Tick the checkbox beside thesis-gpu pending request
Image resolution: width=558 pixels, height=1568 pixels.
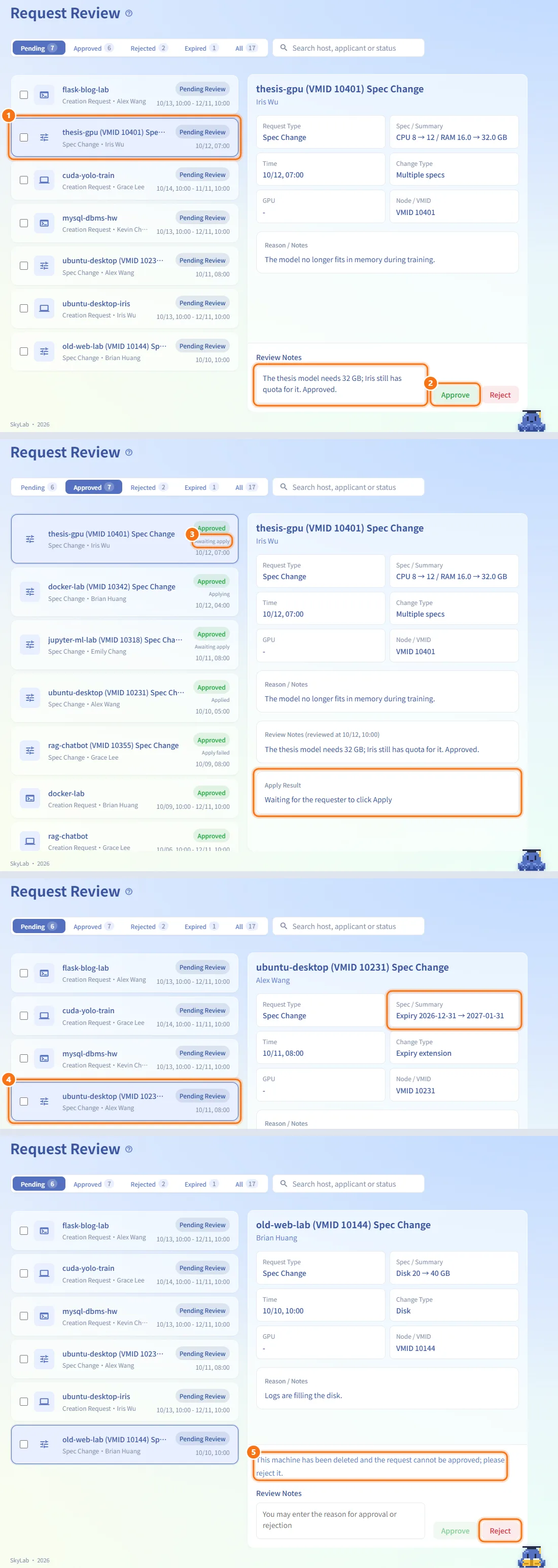pos(24,137)
